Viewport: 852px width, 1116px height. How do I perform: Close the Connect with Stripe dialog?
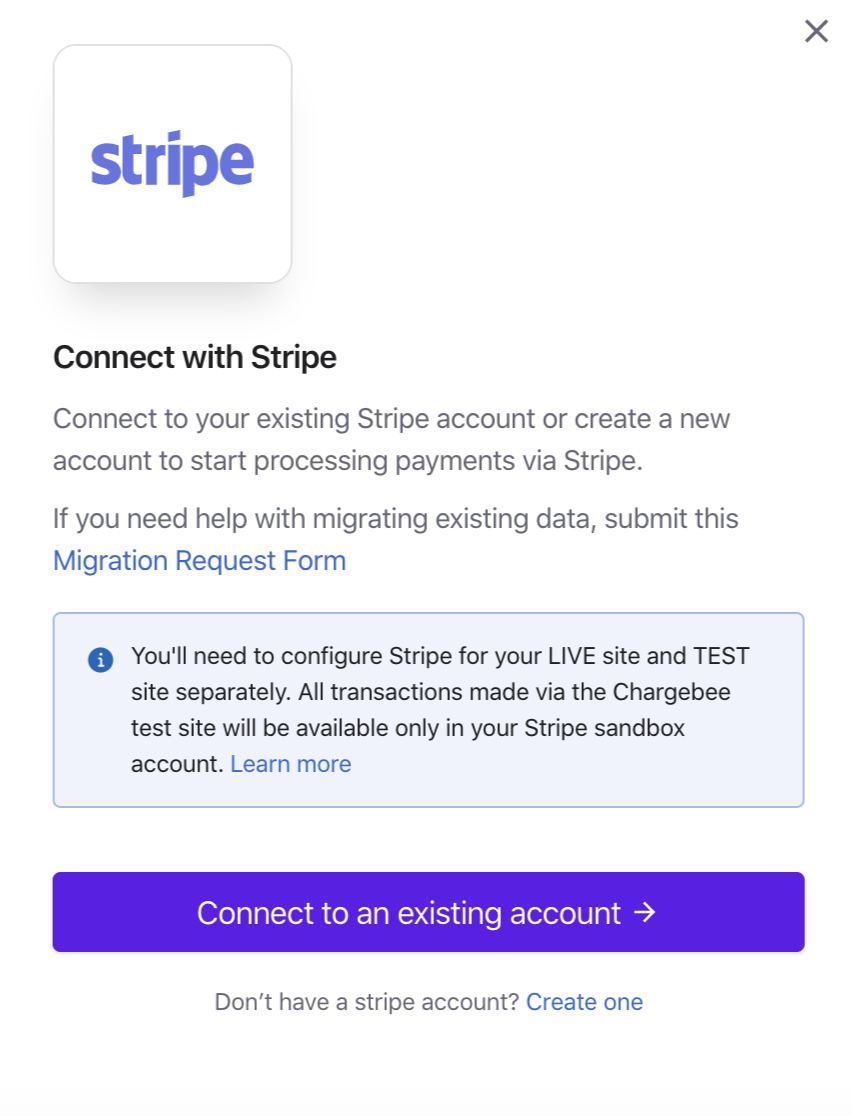pos(816,32)
